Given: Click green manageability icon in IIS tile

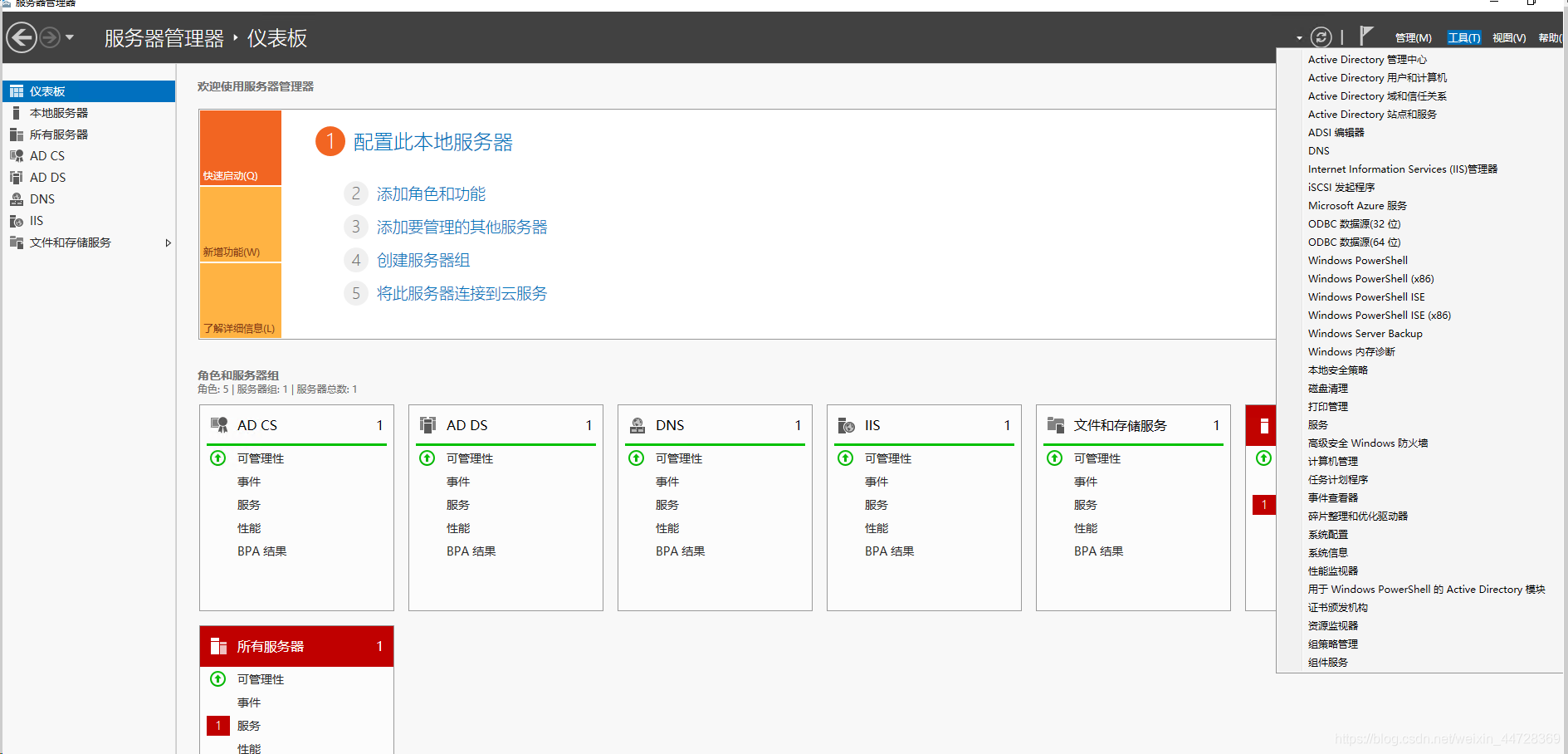Looking at the screenshot, I should tap(846, 458).
